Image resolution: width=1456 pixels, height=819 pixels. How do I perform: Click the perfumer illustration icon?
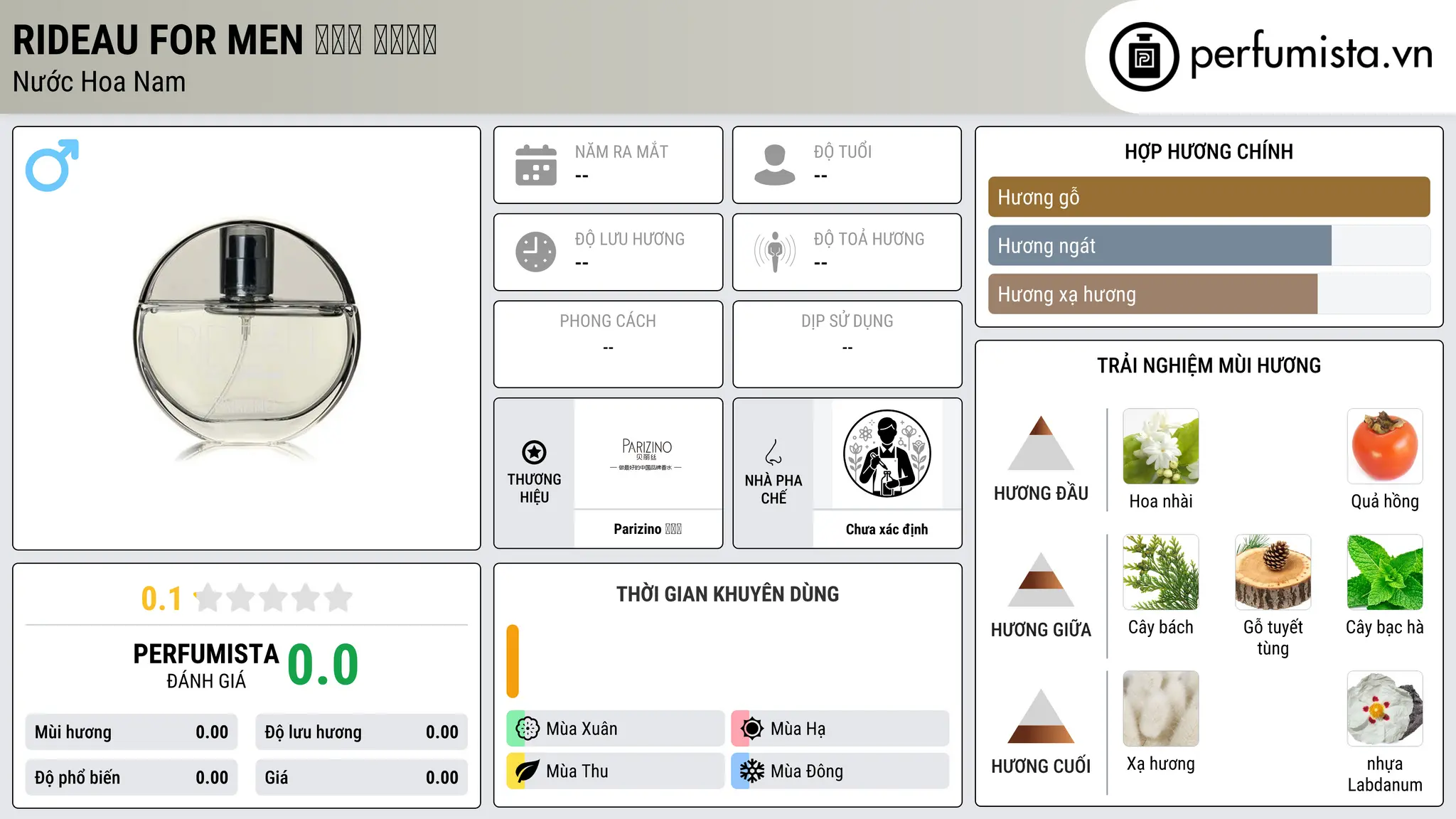point(887,454)
